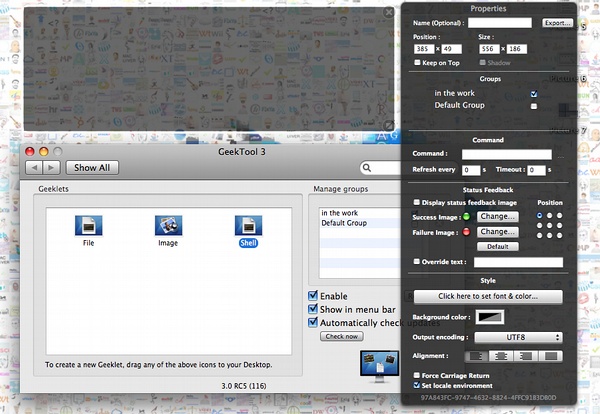The width and height of the screenshot is (600, 414).
Task: Select bottom-right feedback position radio
Action: (559, 235)
